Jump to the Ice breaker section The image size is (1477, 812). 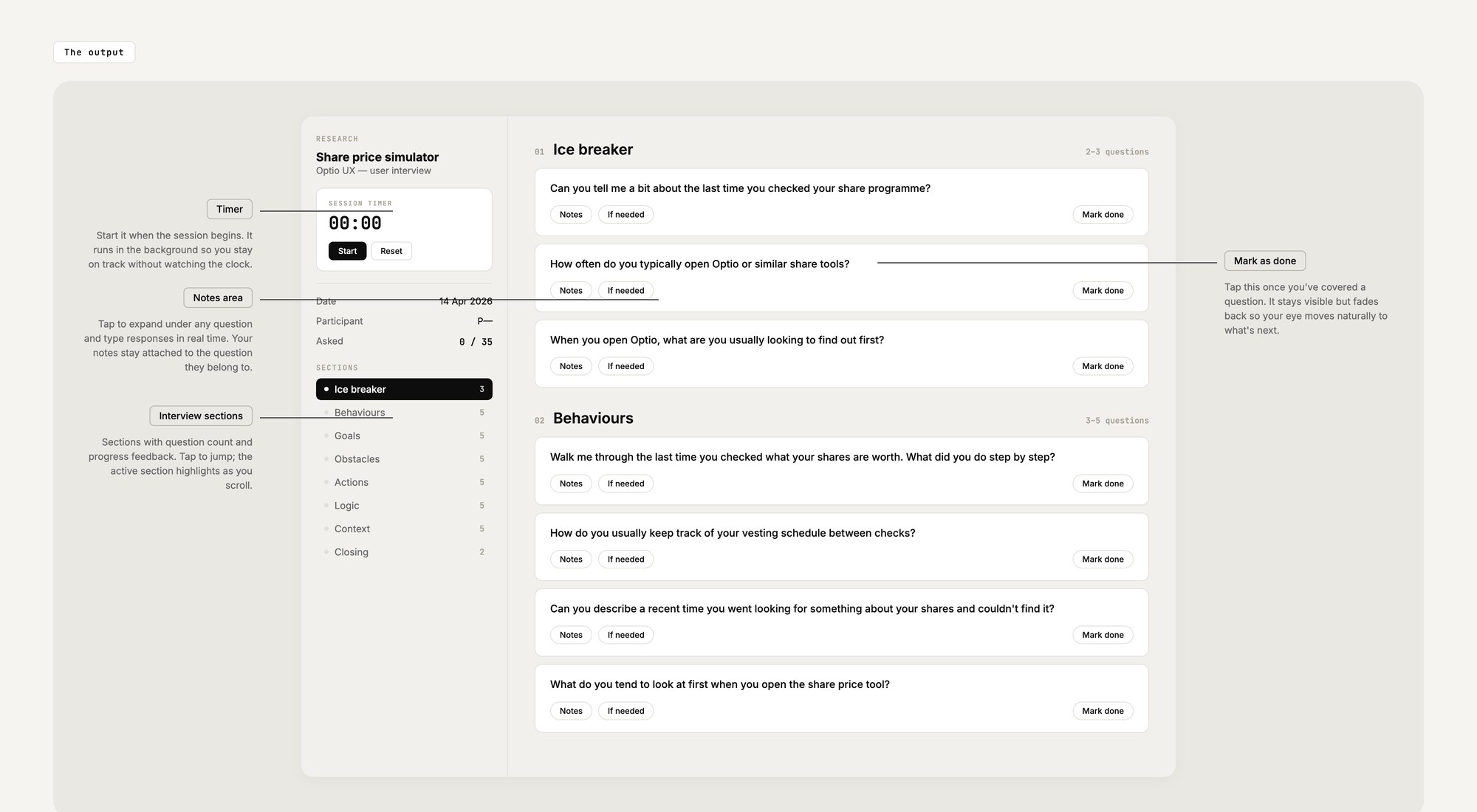(404, 389)
